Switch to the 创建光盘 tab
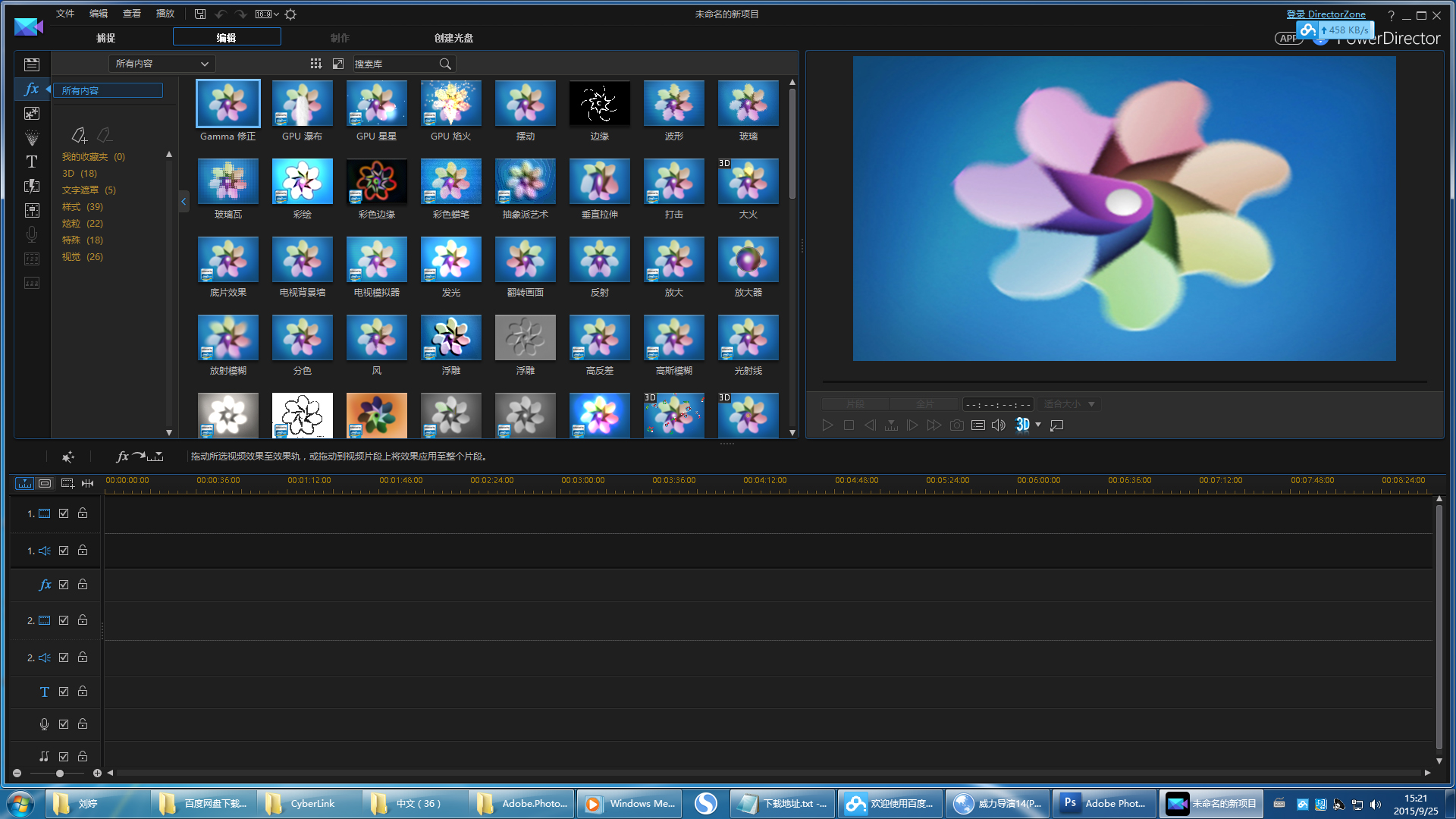 (x=453, y=38)
